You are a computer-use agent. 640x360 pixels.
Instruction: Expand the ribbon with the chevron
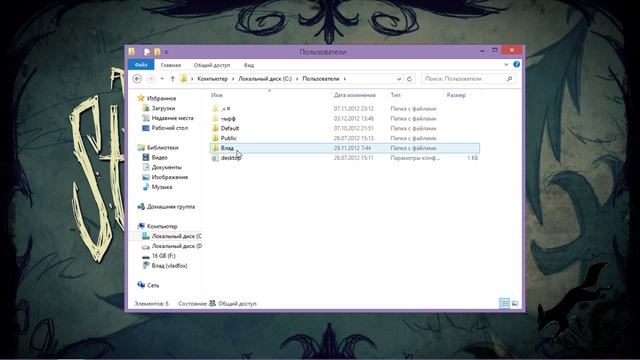click(506, 64)
